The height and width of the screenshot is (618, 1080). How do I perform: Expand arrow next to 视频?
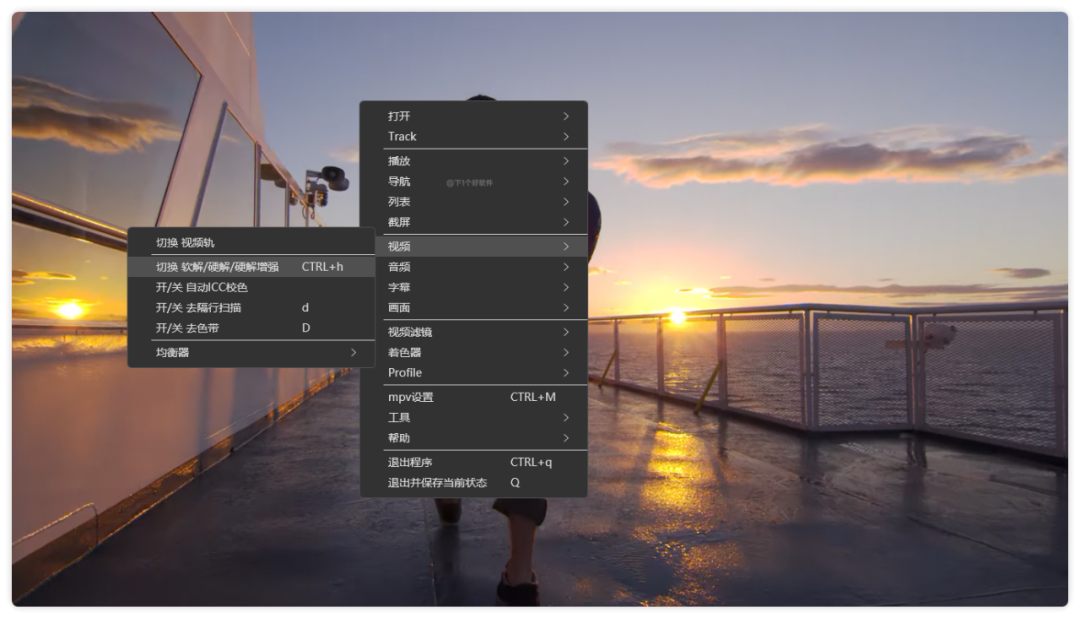566,247
